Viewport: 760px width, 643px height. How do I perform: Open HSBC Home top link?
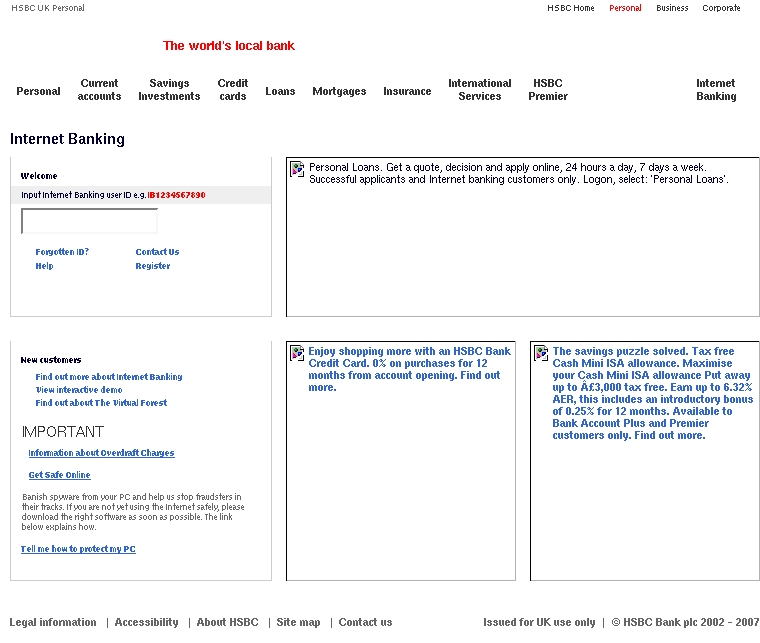tap(570, 8)
